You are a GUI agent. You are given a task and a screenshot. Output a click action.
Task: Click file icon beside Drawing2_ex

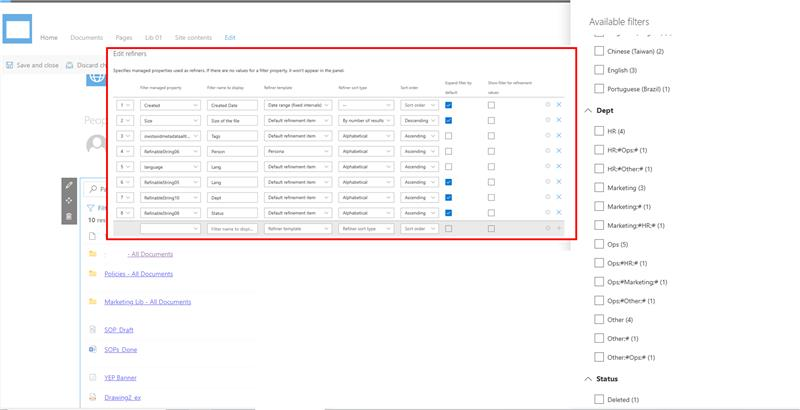(x=92, y=397)
